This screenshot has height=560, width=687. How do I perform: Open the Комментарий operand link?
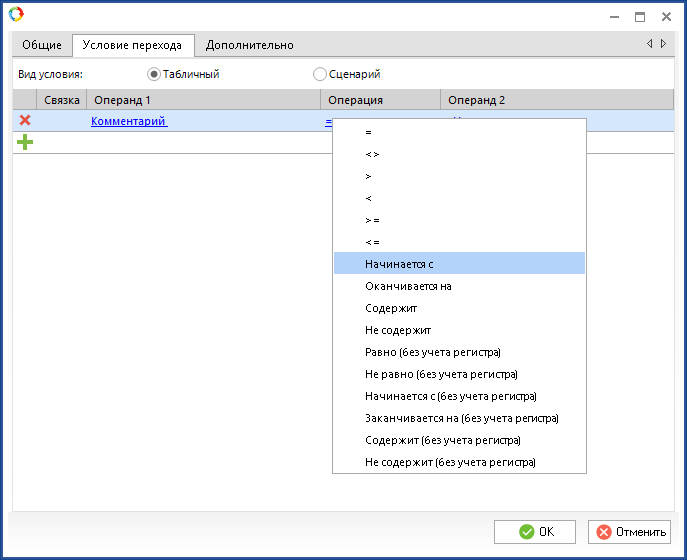coord(129,121)
